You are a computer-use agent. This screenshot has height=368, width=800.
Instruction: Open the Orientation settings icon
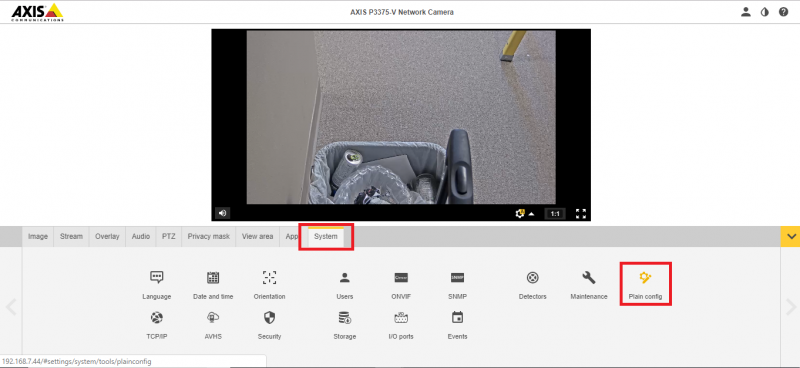[269, 278]
